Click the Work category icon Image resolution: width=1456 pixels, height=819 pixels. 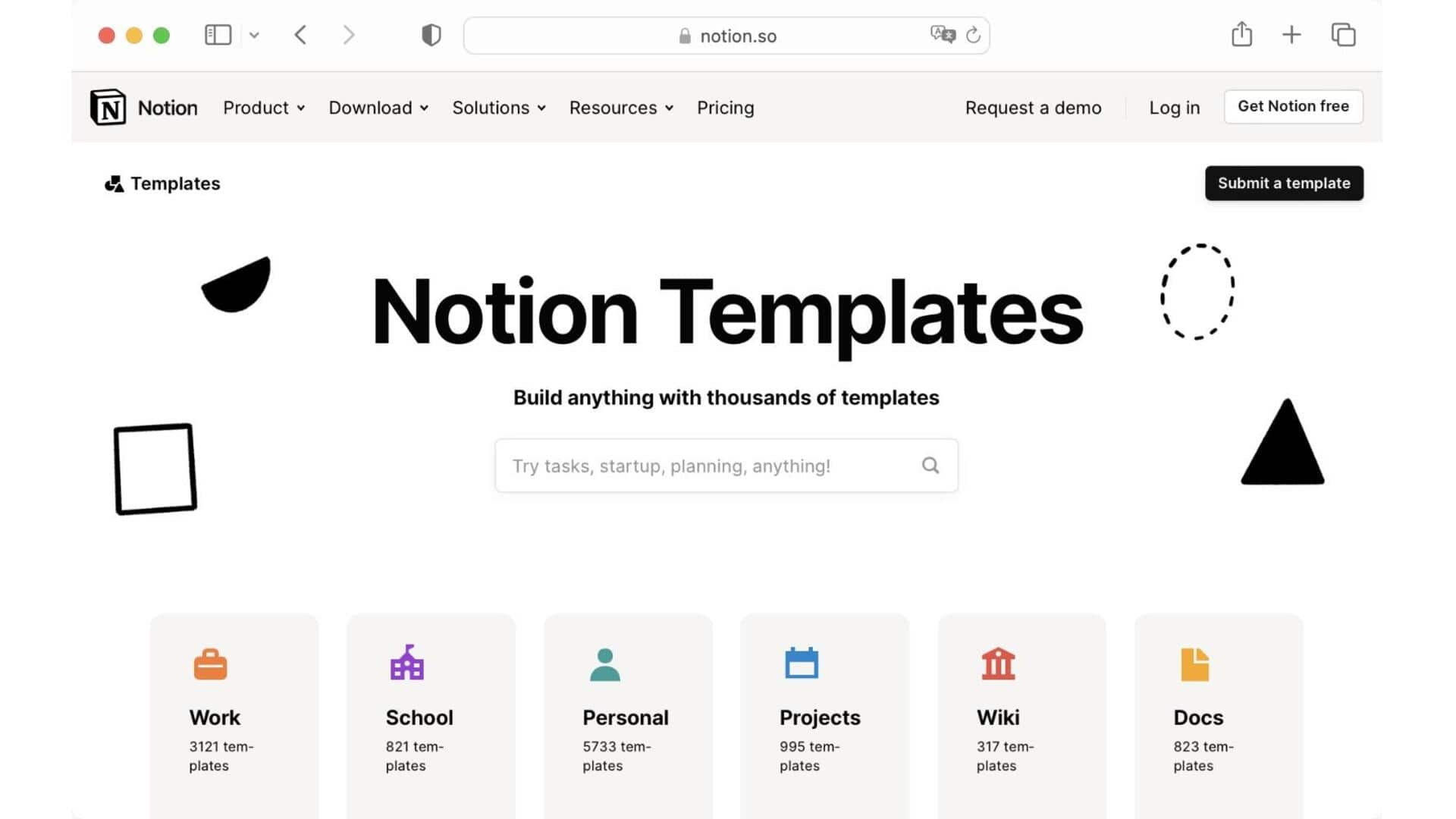click(x=210, y=663)
